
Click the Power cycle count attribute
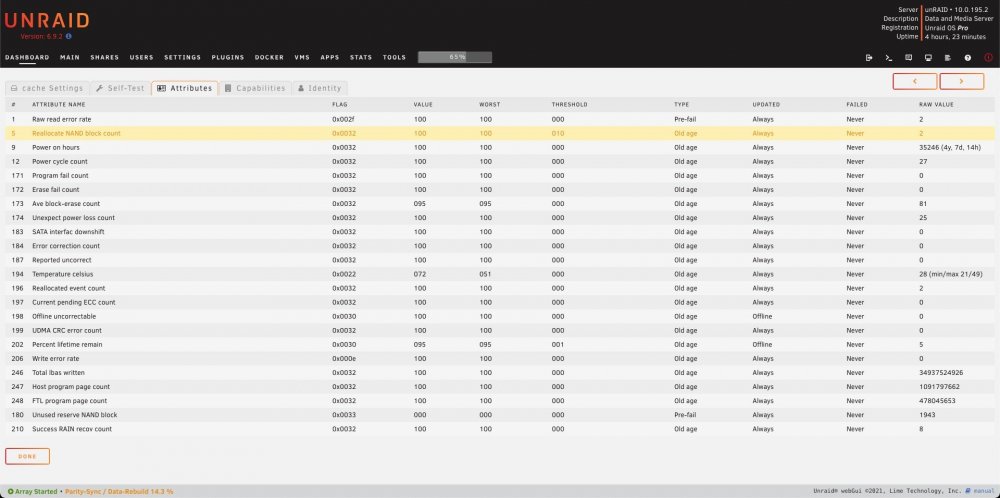[x=60, y=161]
